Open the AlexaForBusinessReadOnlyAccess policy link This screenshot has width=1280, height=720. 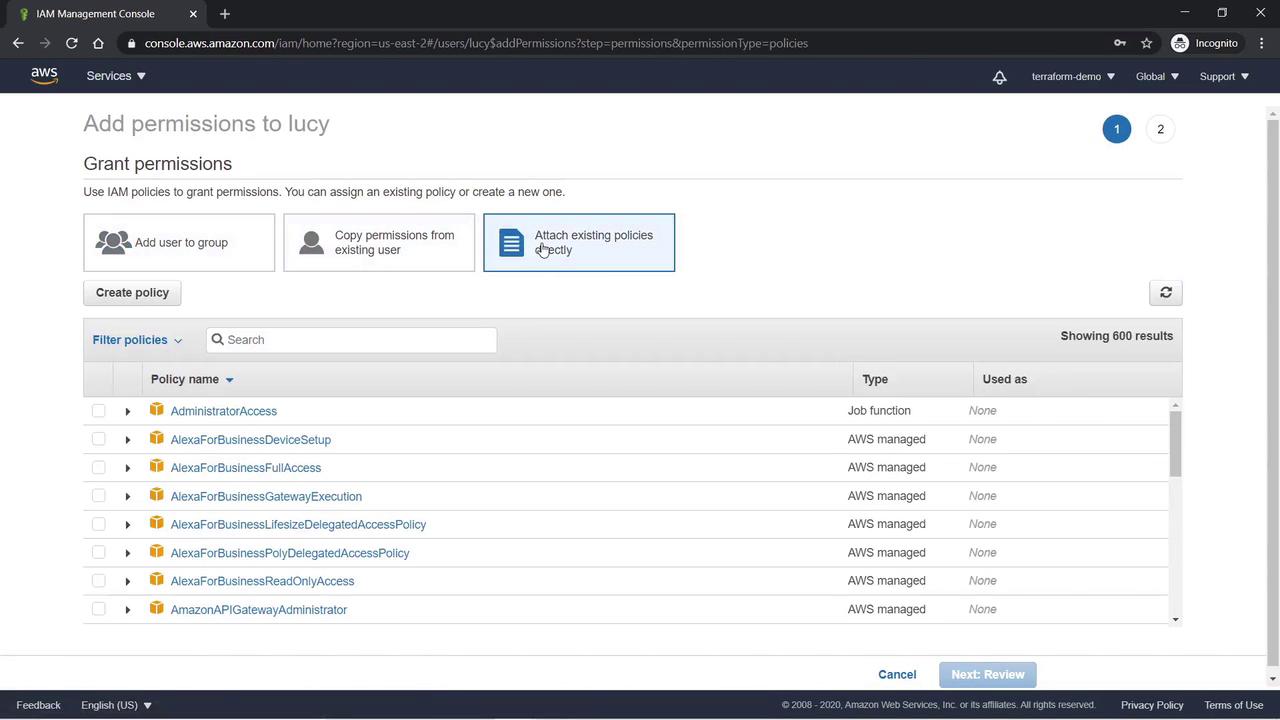[262, 581]
